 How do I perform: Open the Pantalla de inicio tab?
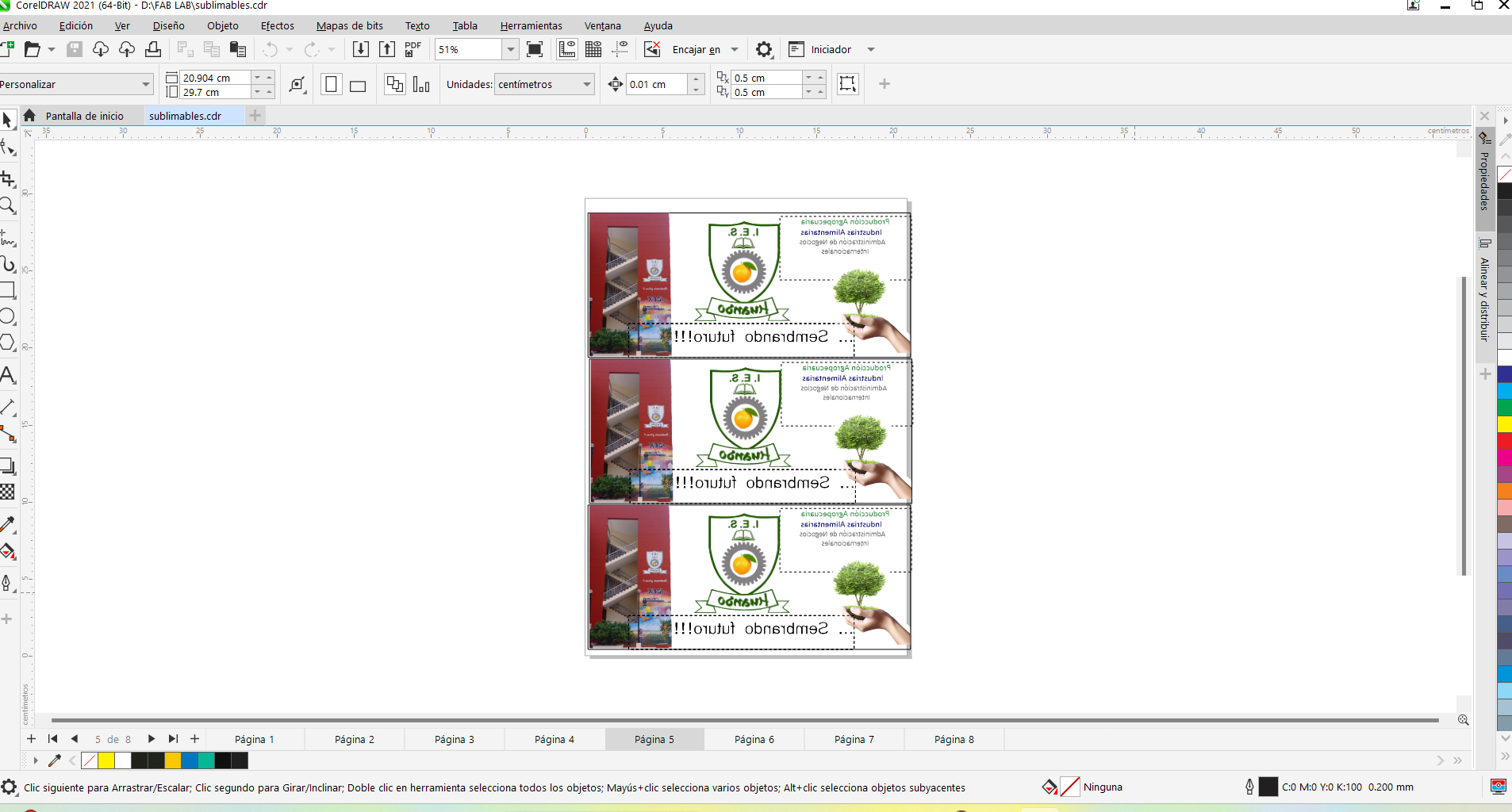coord(84,116)
